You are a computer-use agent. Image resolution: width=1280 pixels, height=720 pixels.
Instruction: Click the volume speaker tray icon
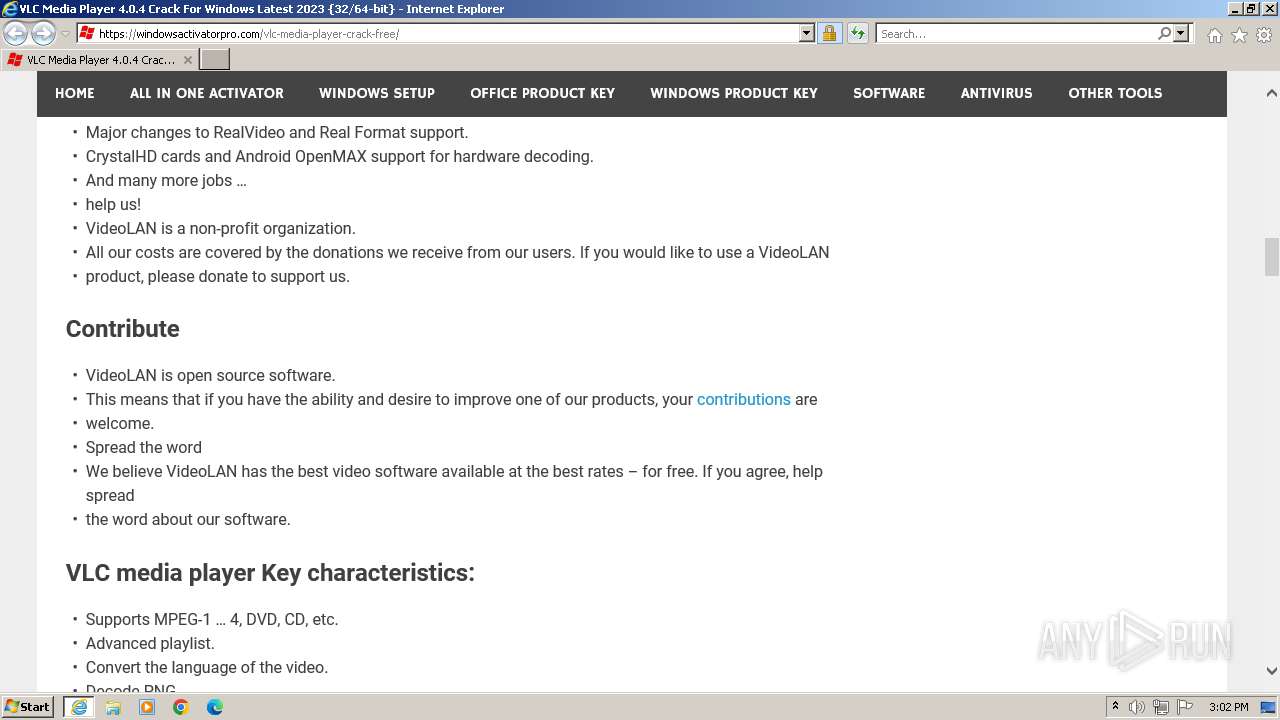1137,707
